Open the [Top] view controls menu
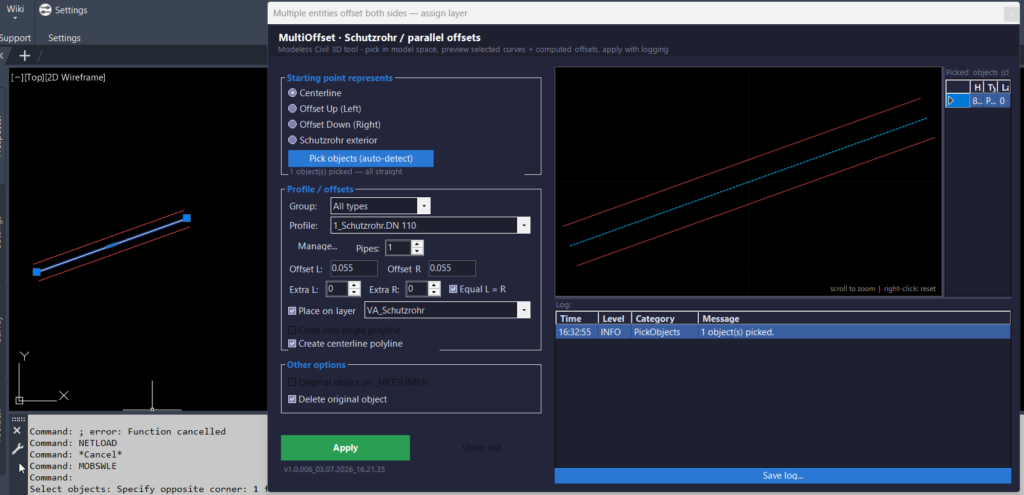The width and height of the screenshot is (1024, 495). tap(34, 77)
